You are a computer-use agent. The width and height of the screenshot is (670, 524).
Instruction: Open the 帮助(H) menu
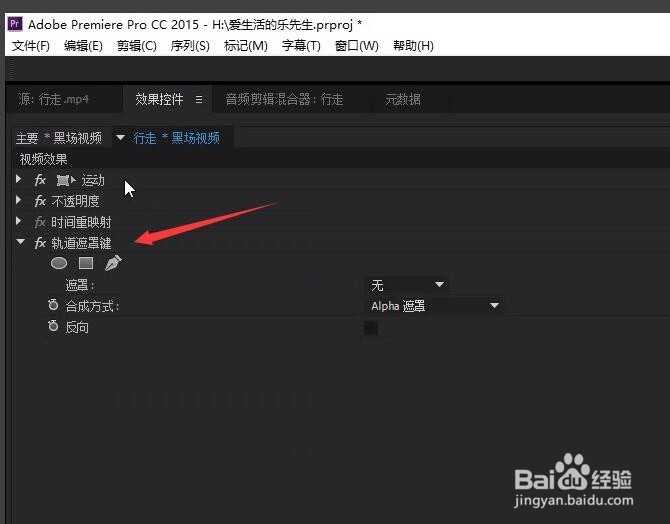point(413,46)
